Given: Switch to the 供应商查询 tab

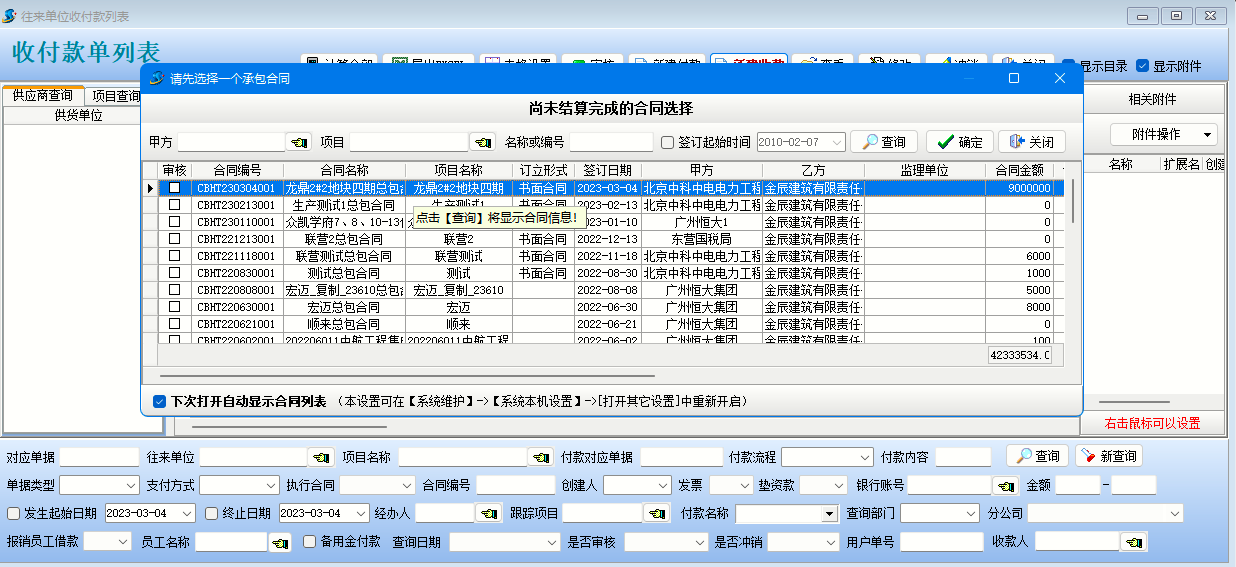Looking at the screenshot, I should [42, 96].
